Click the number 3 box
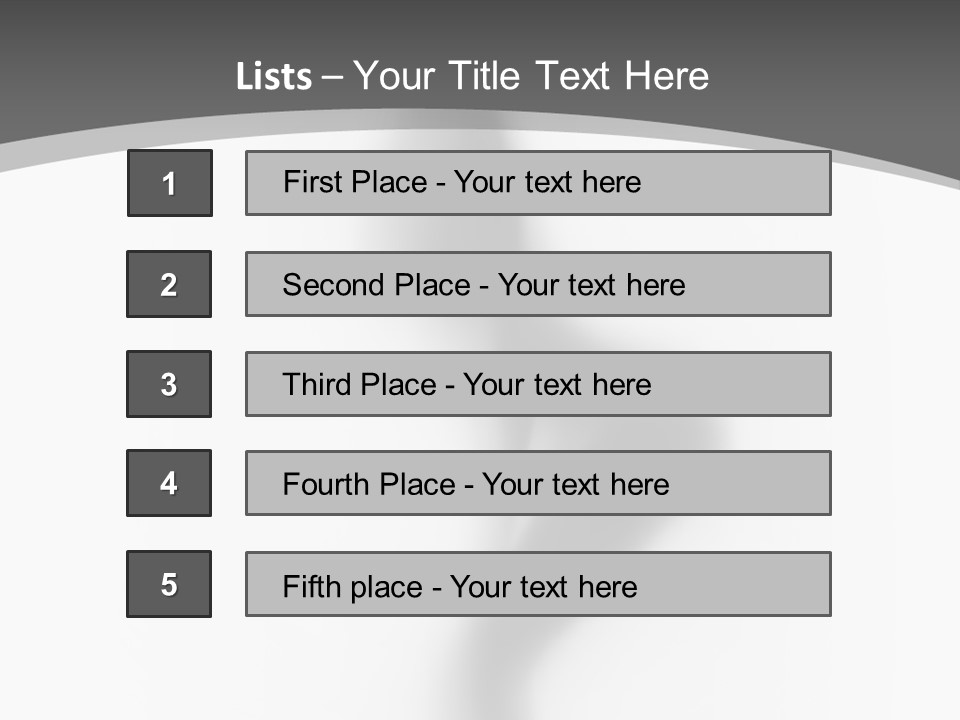 coord(169,384)
